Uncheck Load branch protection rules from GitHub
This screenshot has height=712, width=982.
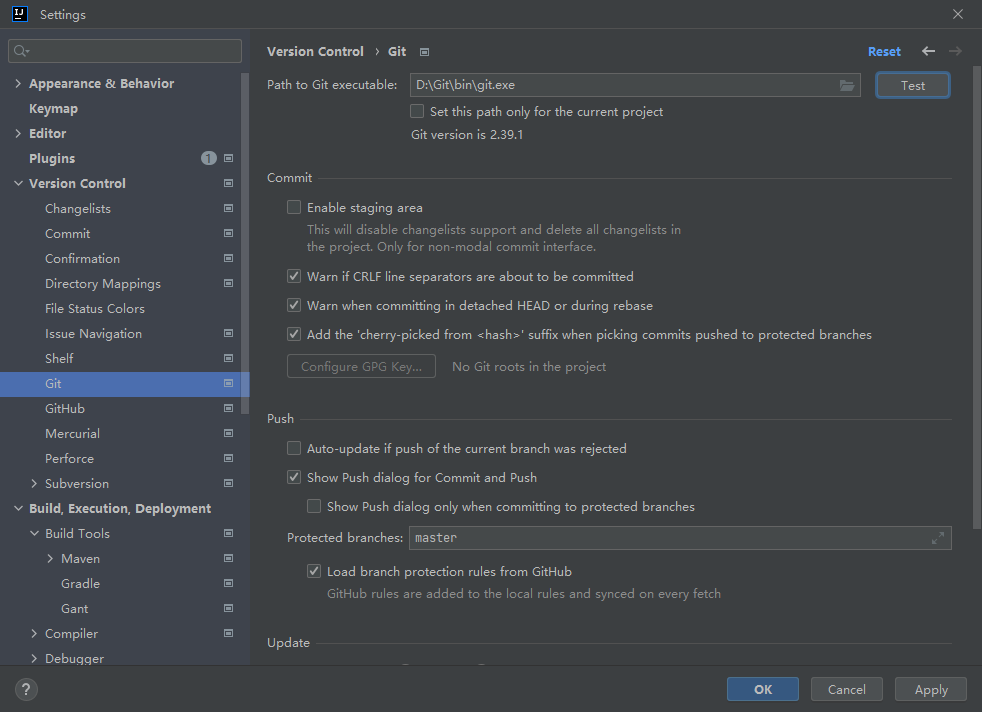coord(314,571)
